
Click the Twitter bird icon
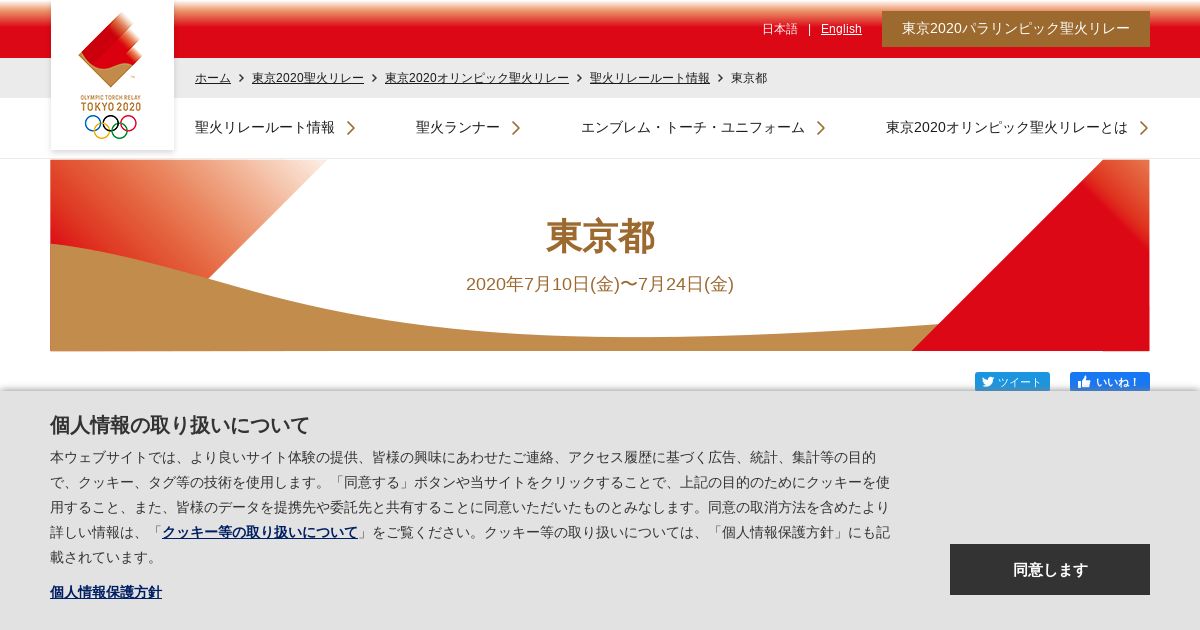coord(987,382)
